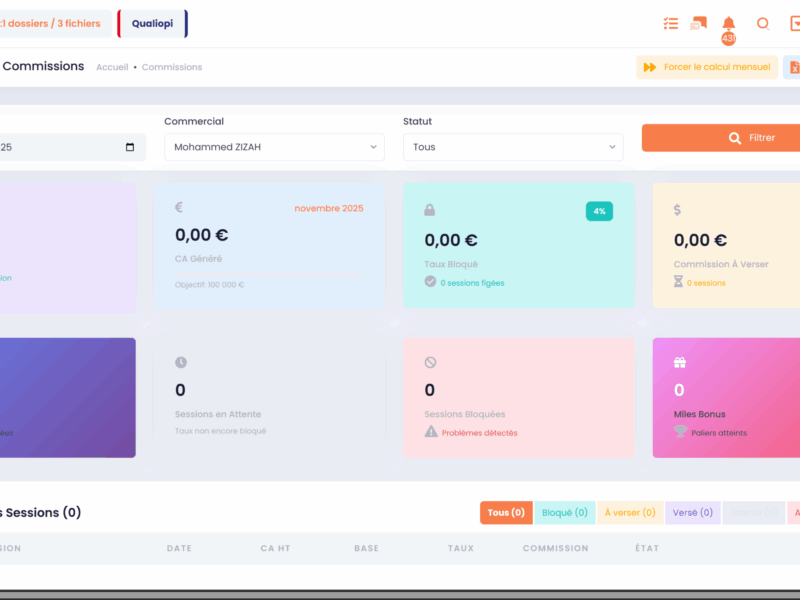Click the Forcer le calcul mensuel button
This screenshot has width=800, height=600.
[x=707, y=67]
